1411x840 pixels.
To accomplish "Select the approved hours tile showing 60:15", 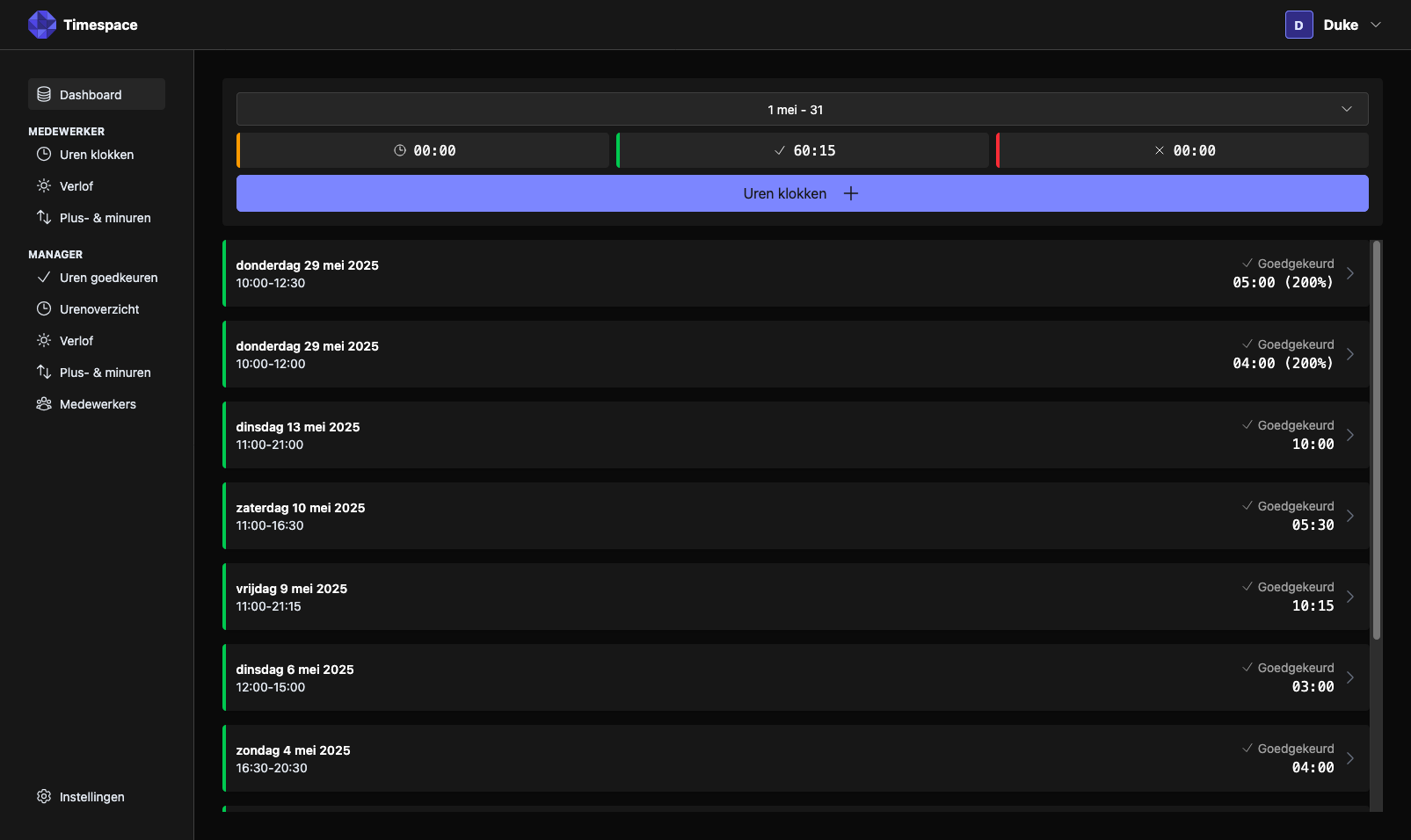I will click(x=803, y=149).
